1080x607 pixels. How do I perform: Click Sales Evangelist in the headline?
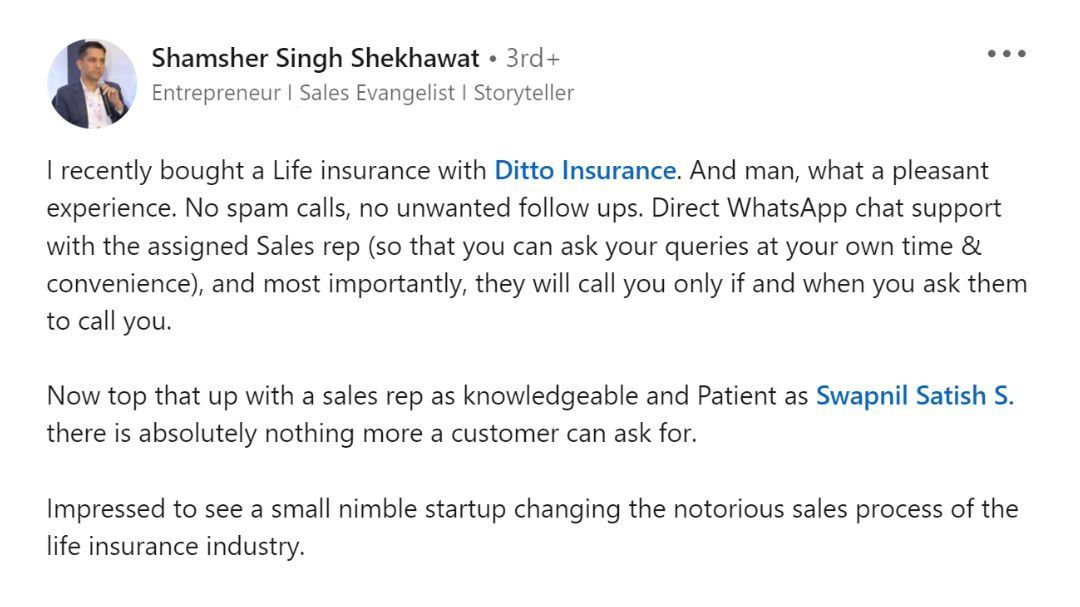(377, 93)
